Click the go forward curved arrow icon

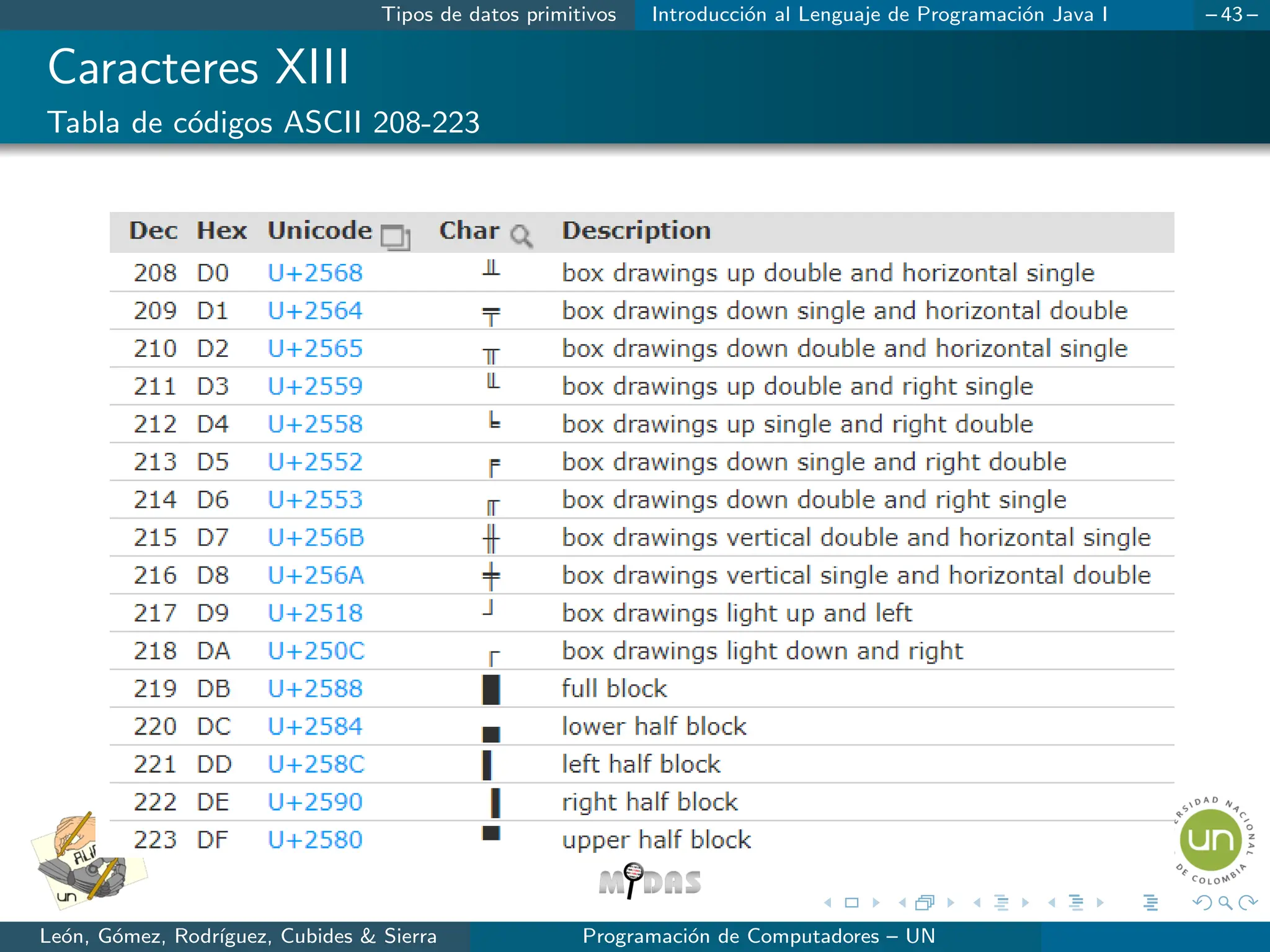(x=1248, y=903)
